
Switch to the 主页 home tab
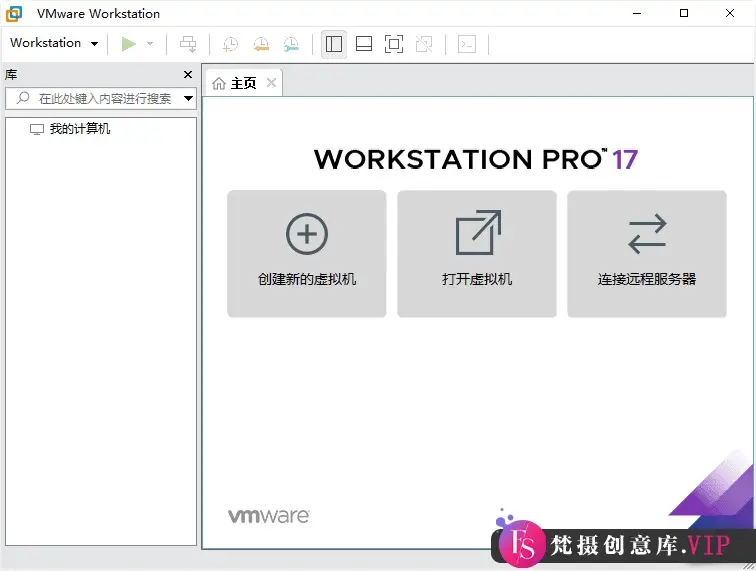click(244, 83)
